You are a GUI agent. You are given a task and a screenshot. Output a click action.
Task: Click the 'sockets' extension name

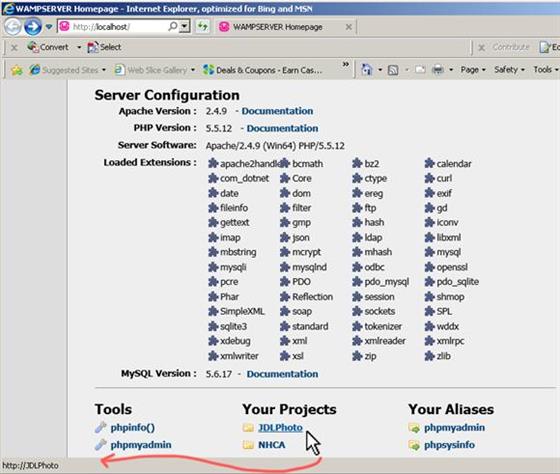pos(380,311)
